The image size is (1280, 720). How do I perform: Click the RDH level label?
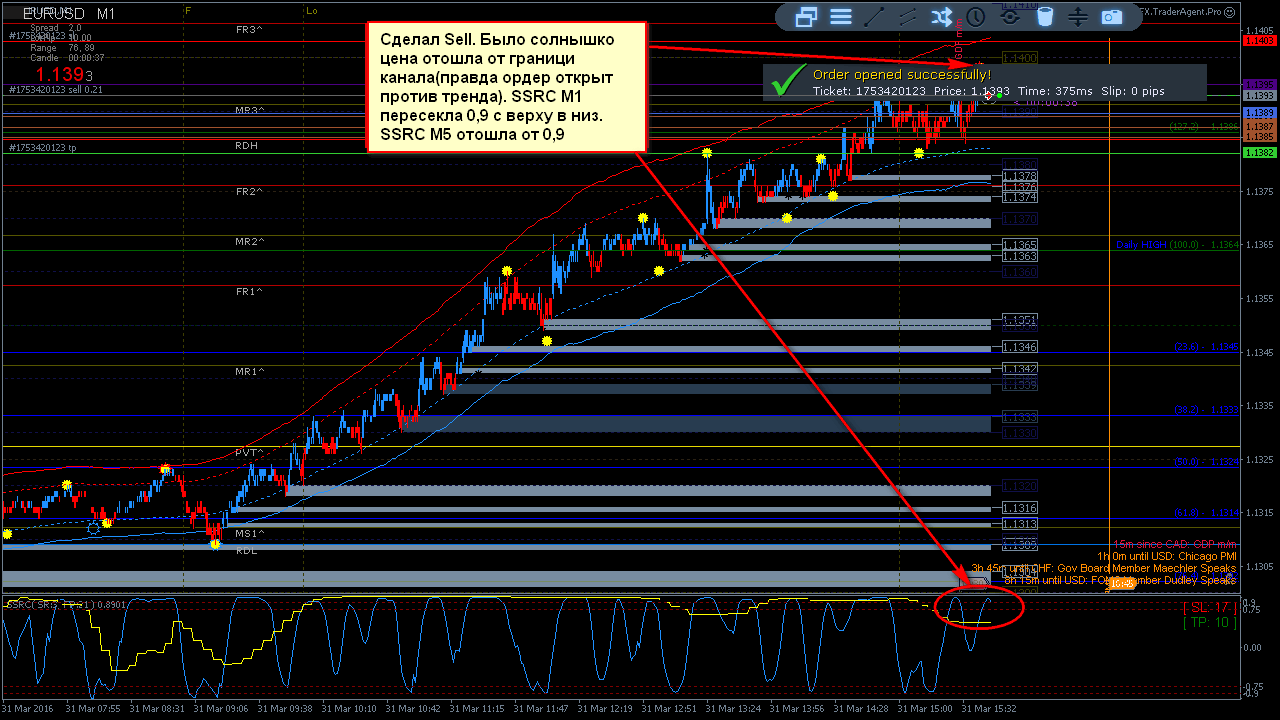(246, 145)
